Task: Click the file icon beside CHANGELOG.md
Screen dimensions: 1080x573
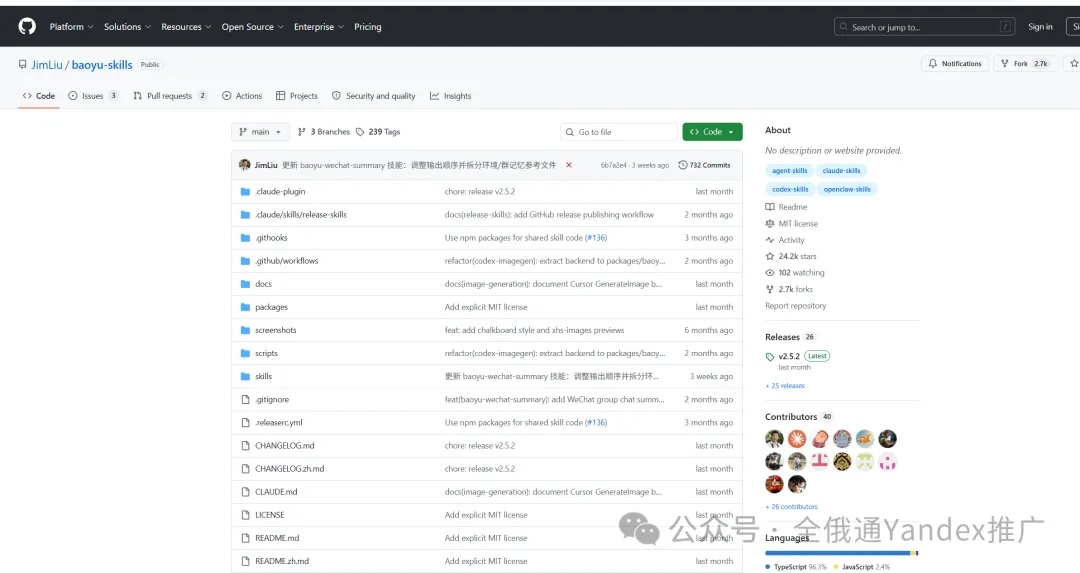Action: pos(245,446)
